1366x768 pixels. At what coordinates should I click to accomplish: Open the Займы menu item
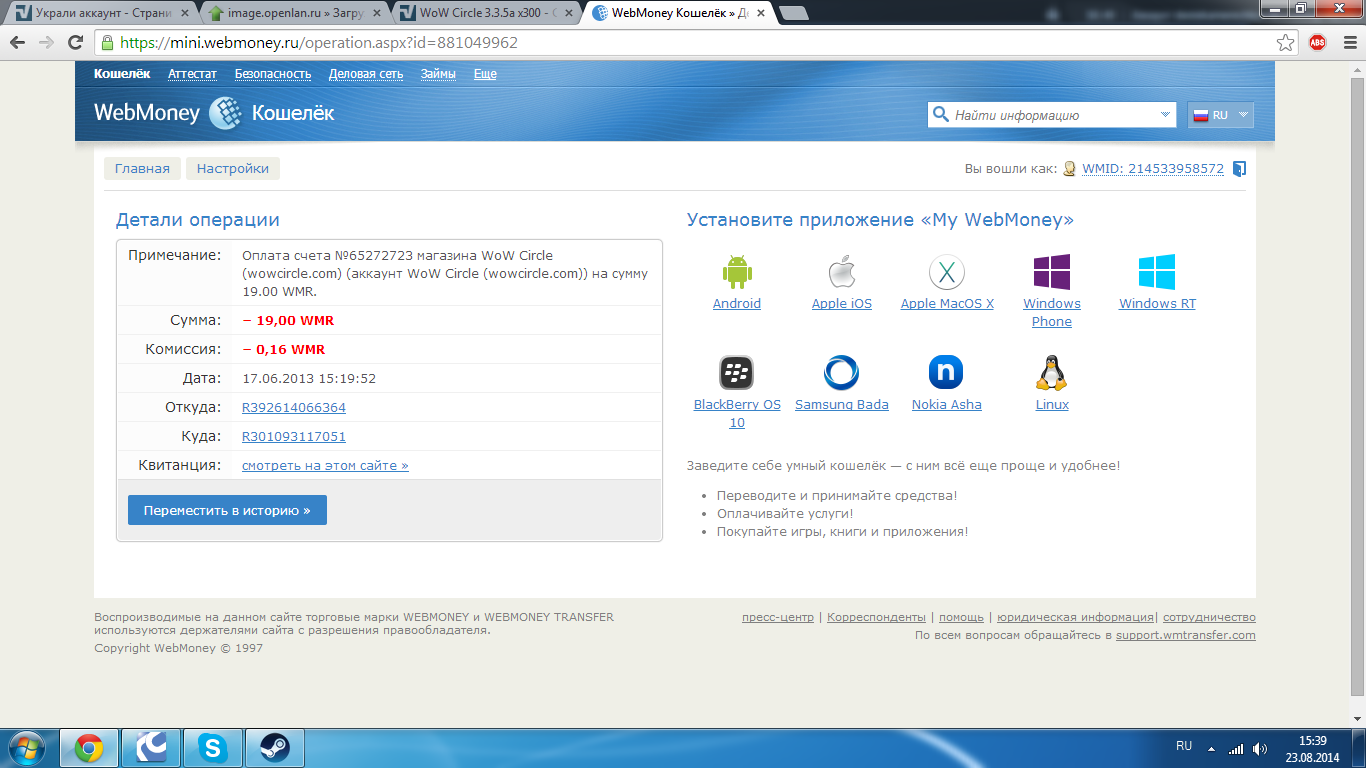[438, 74]
